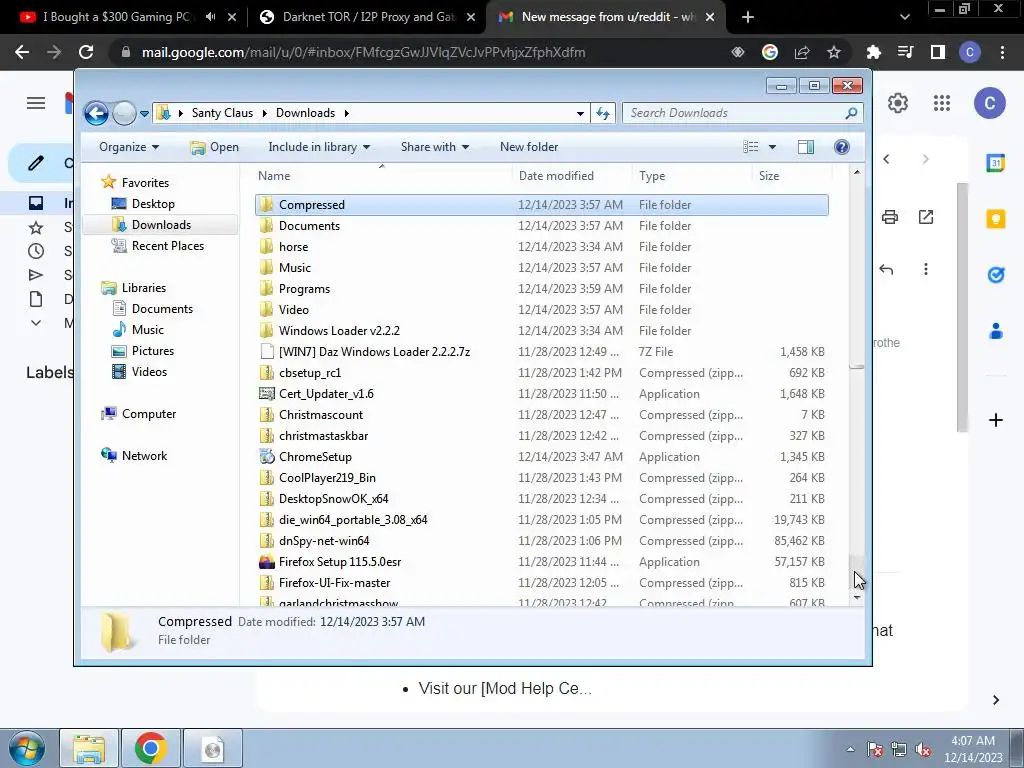The height and width of the screenshot is (768, 1024).
Task: Open Chrome from the taskbar
Action: (x=151, y=748)
